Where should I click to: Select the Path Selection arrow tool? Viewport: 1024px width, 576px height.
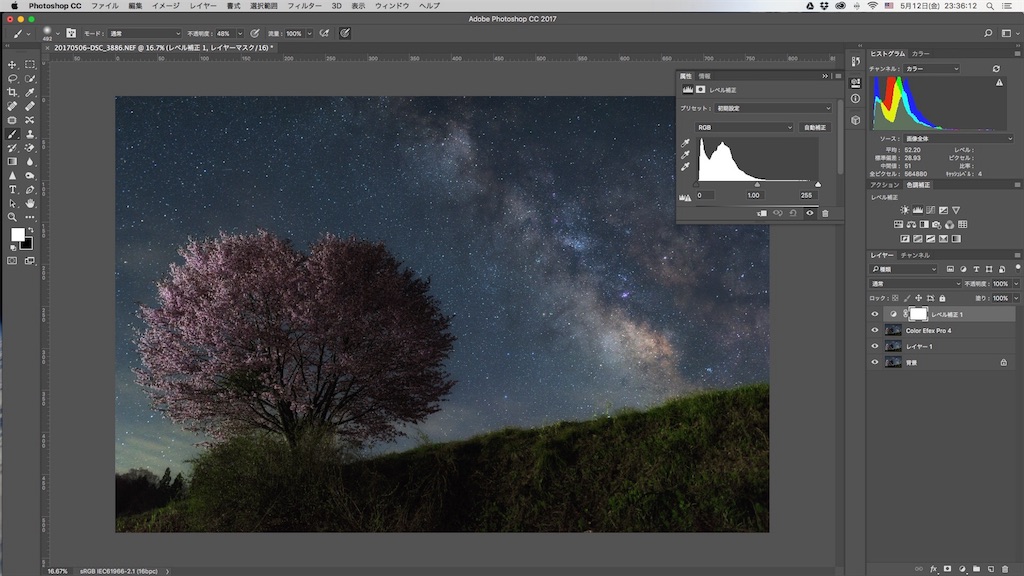point(12,203)
